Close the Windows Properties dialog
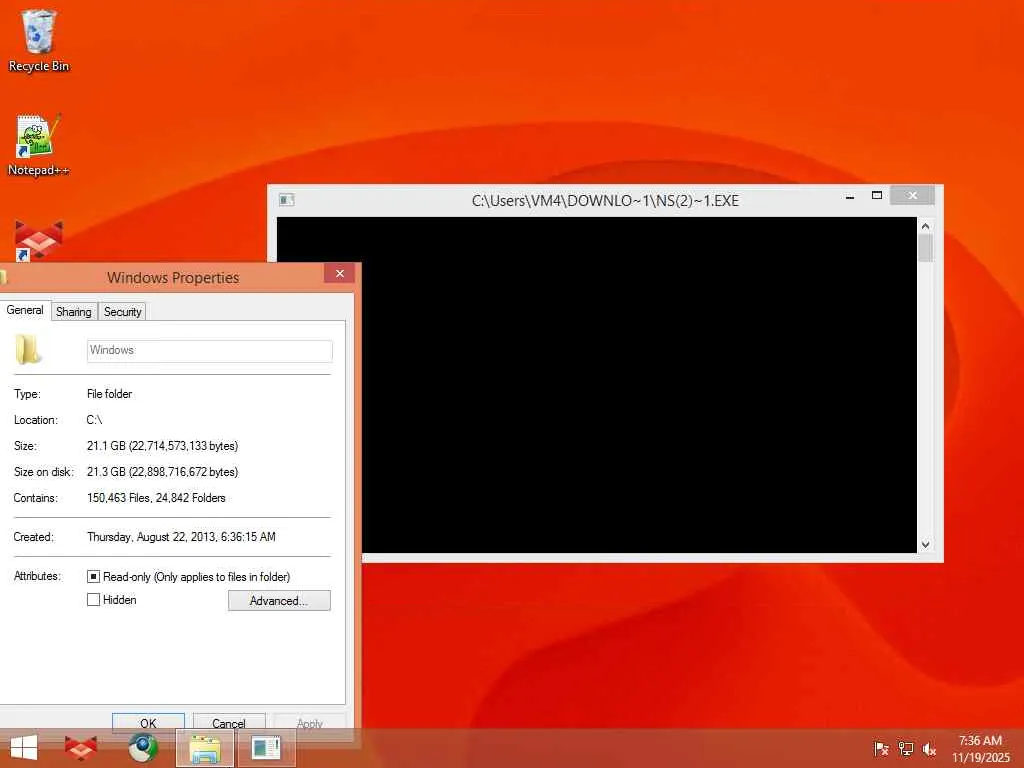The height and width of the screenshot is (768, 1024). 340,273
